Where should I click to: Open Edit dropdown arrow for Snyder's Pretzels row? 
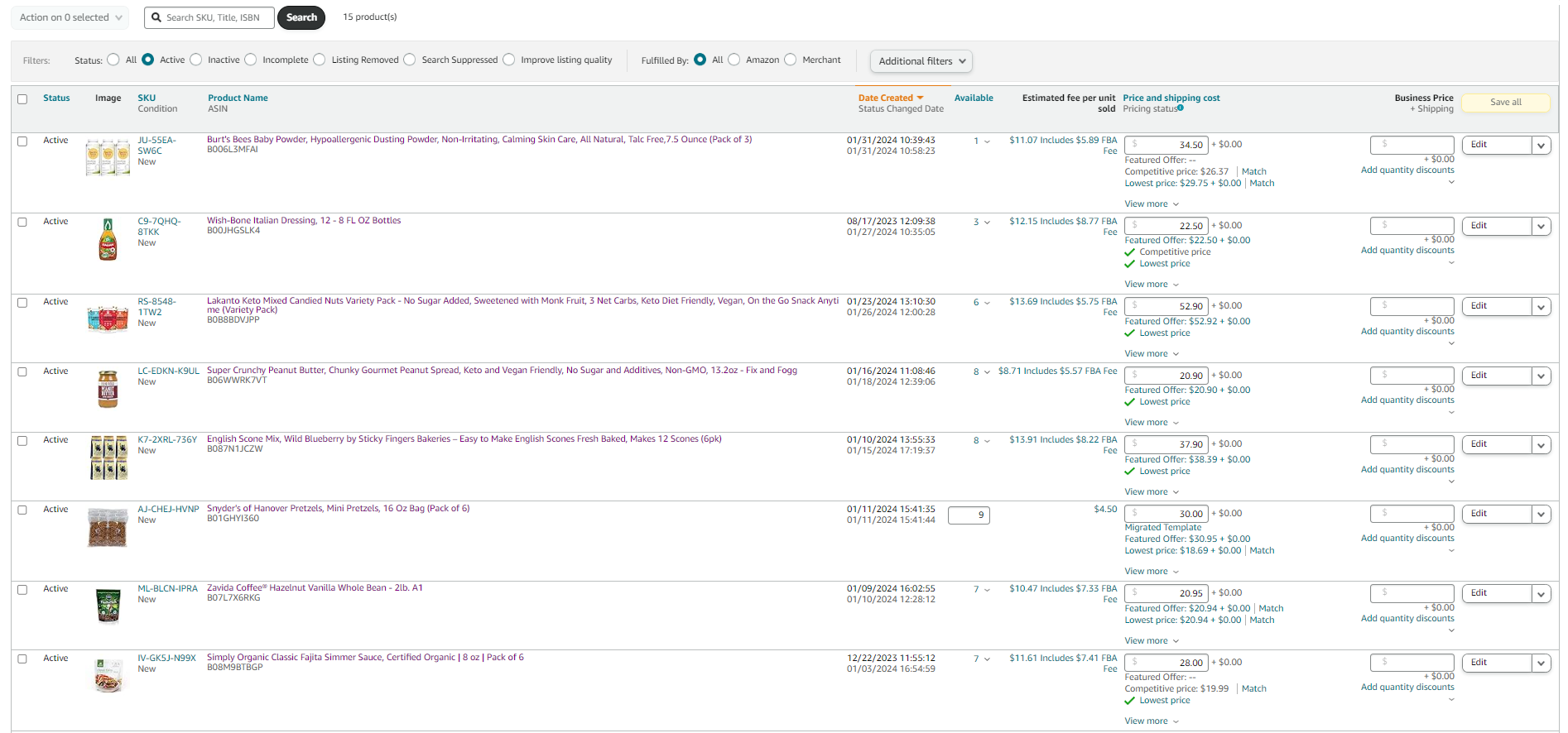pos(1542,515)
